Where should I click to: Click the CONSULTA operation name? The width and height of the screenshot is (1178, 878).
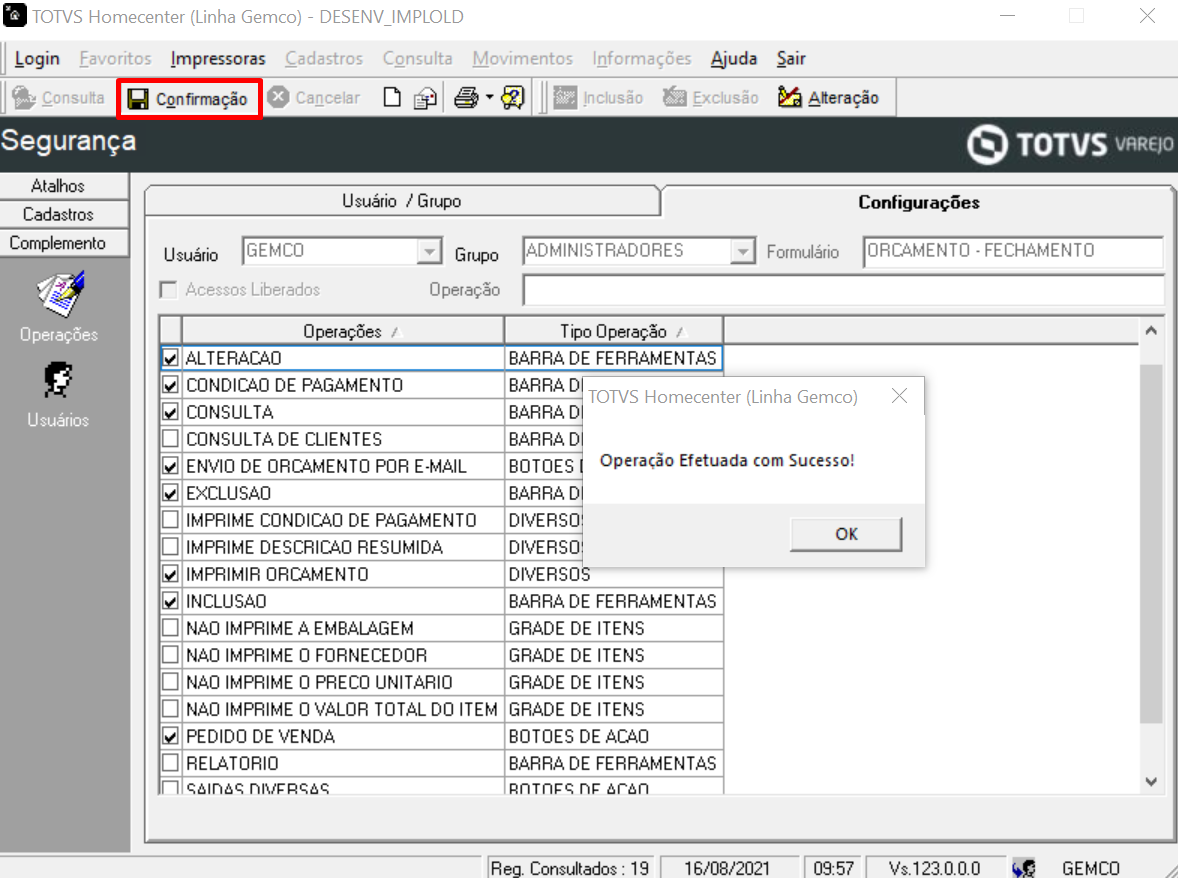230,412
